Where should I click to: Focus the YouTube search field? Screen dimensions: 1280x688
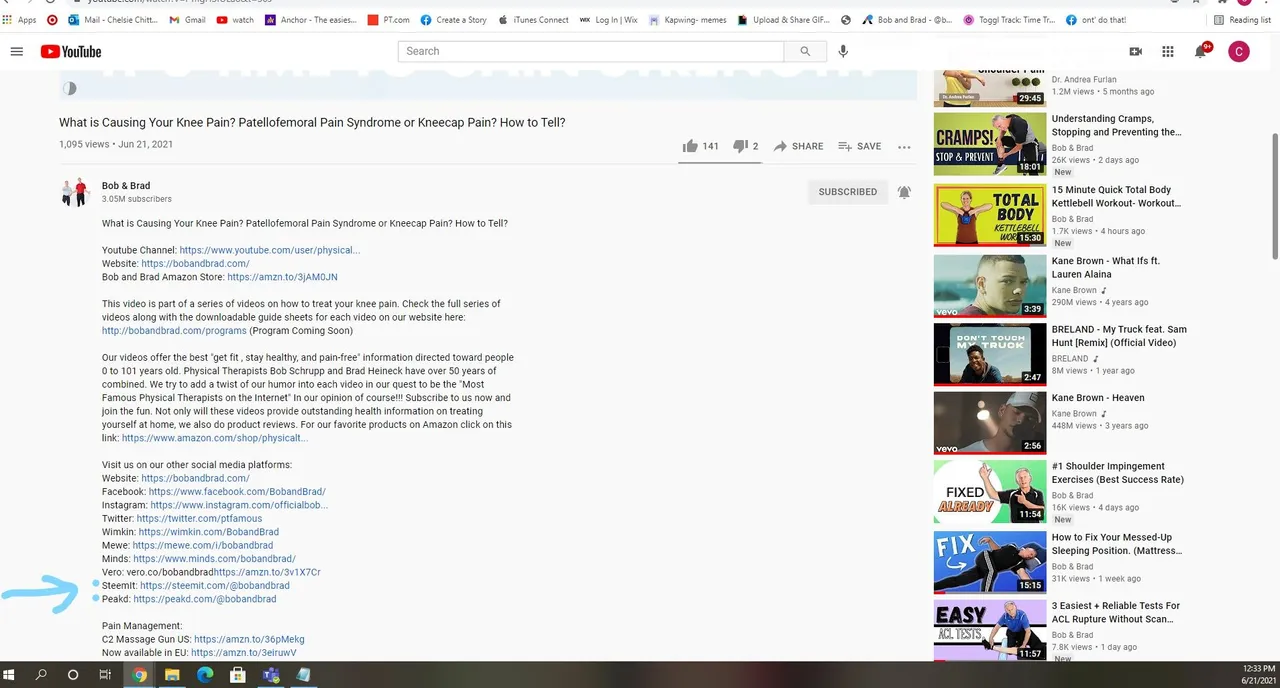coord(591,51)
